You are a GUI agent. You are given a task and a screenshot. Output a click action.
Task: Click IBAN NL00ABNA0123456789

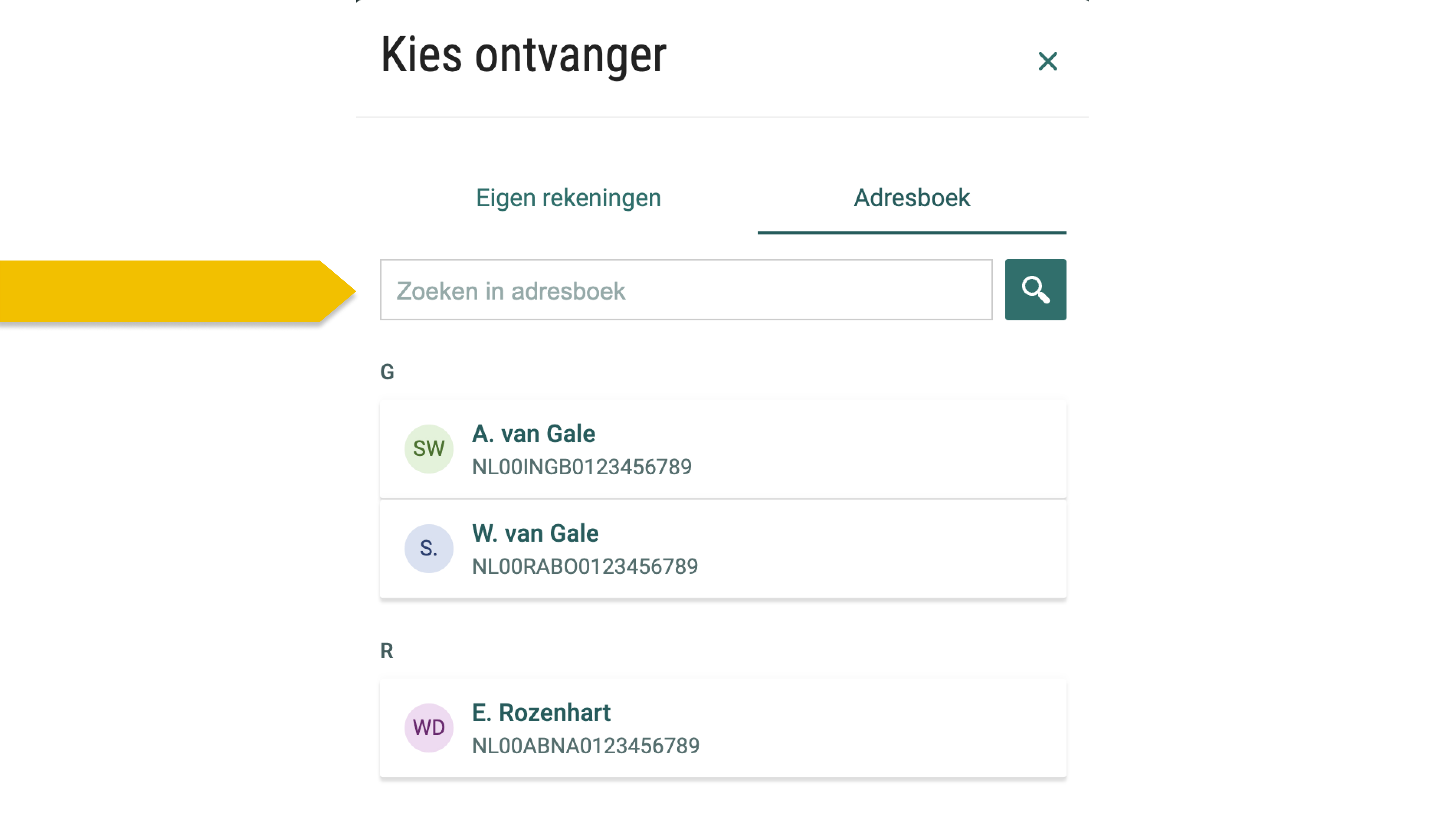[x=585, y=746]
